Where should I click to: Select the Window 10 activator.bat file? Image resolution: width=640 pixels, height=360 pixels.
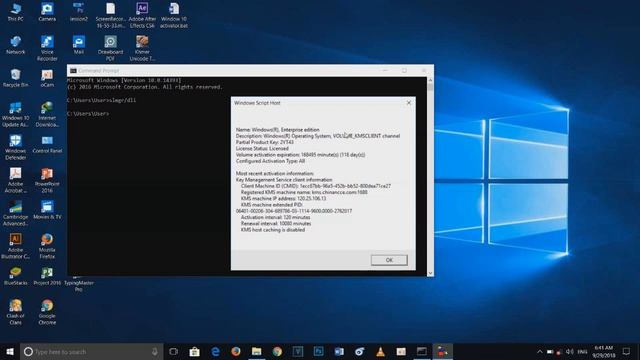point(174,15)
